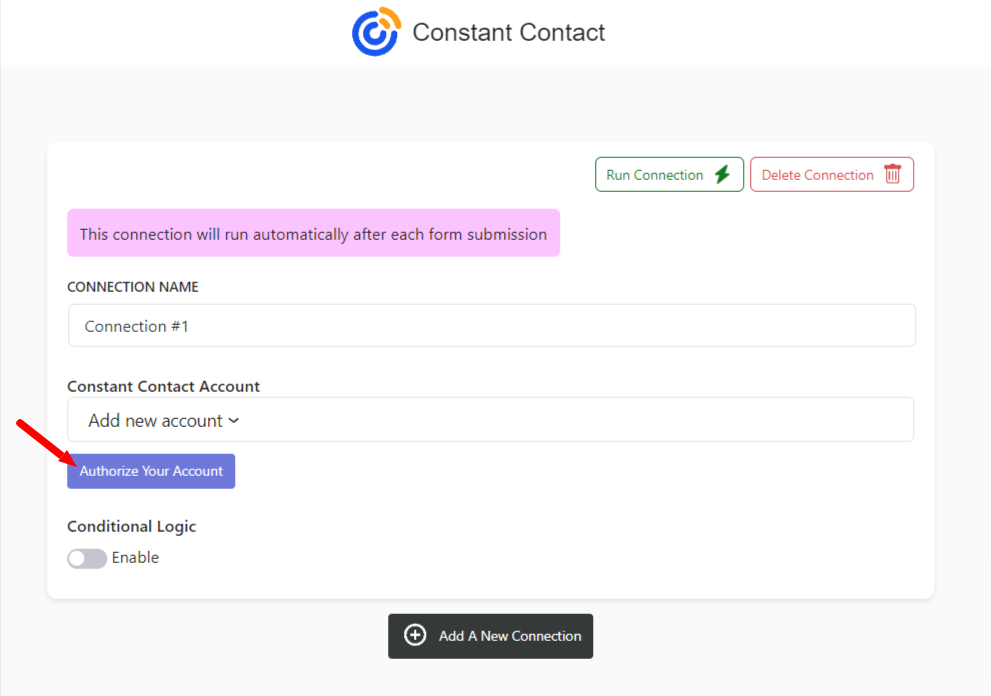The image size is (991, 696).
Task: Focus the Connection Name input field
Action: click(492, 326)
